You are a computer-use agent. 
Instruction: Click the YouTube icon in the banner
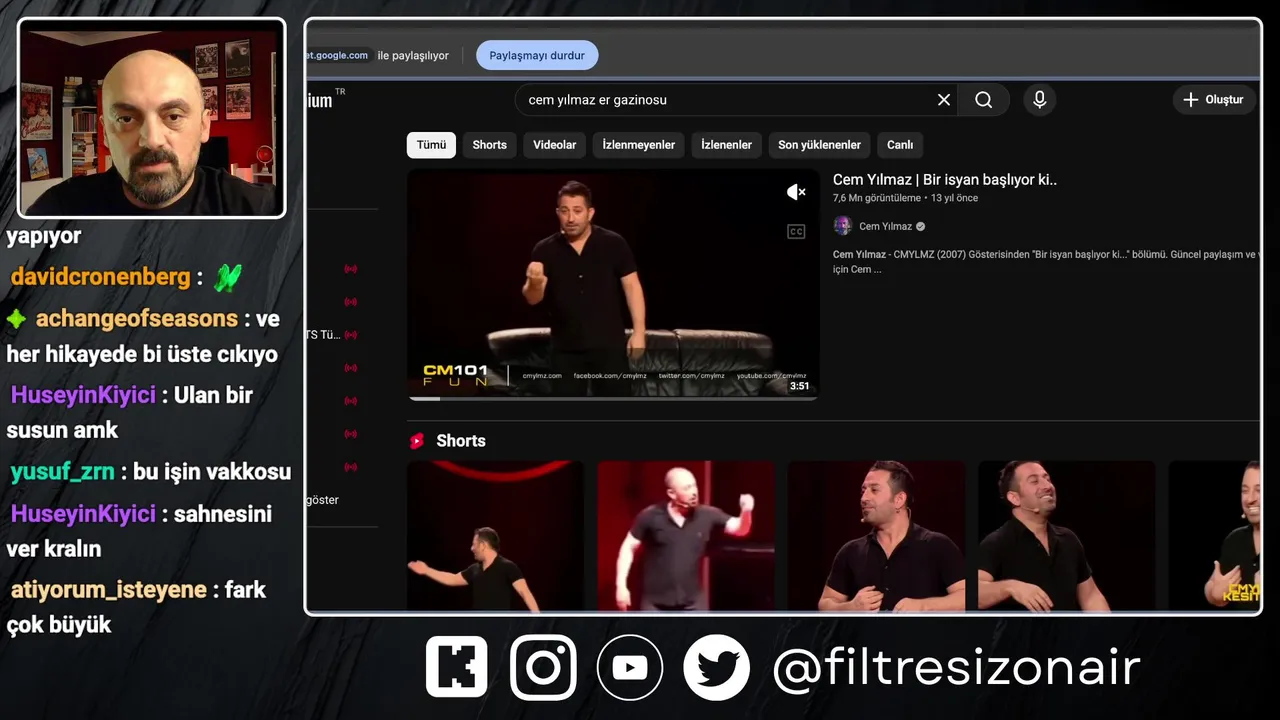pos(630,667)
